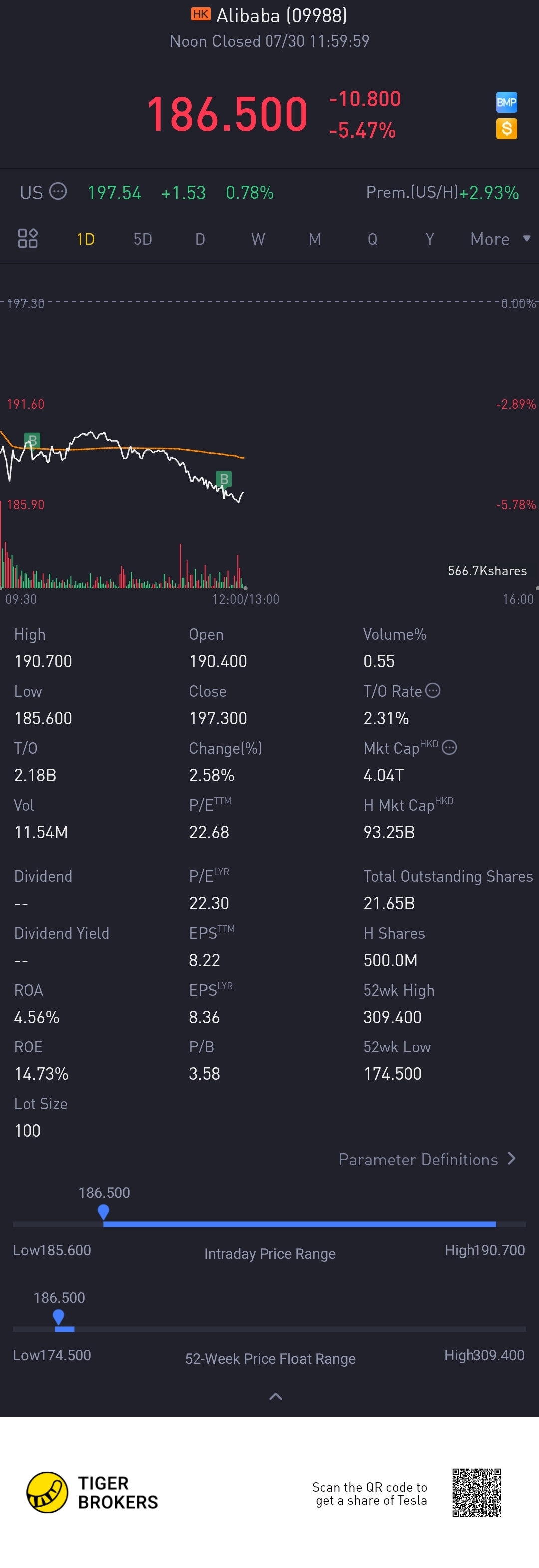This screenshot has height=1568, width=539.
Task: Tap the ROA value 4.56%
Action: click(36, 1017)
